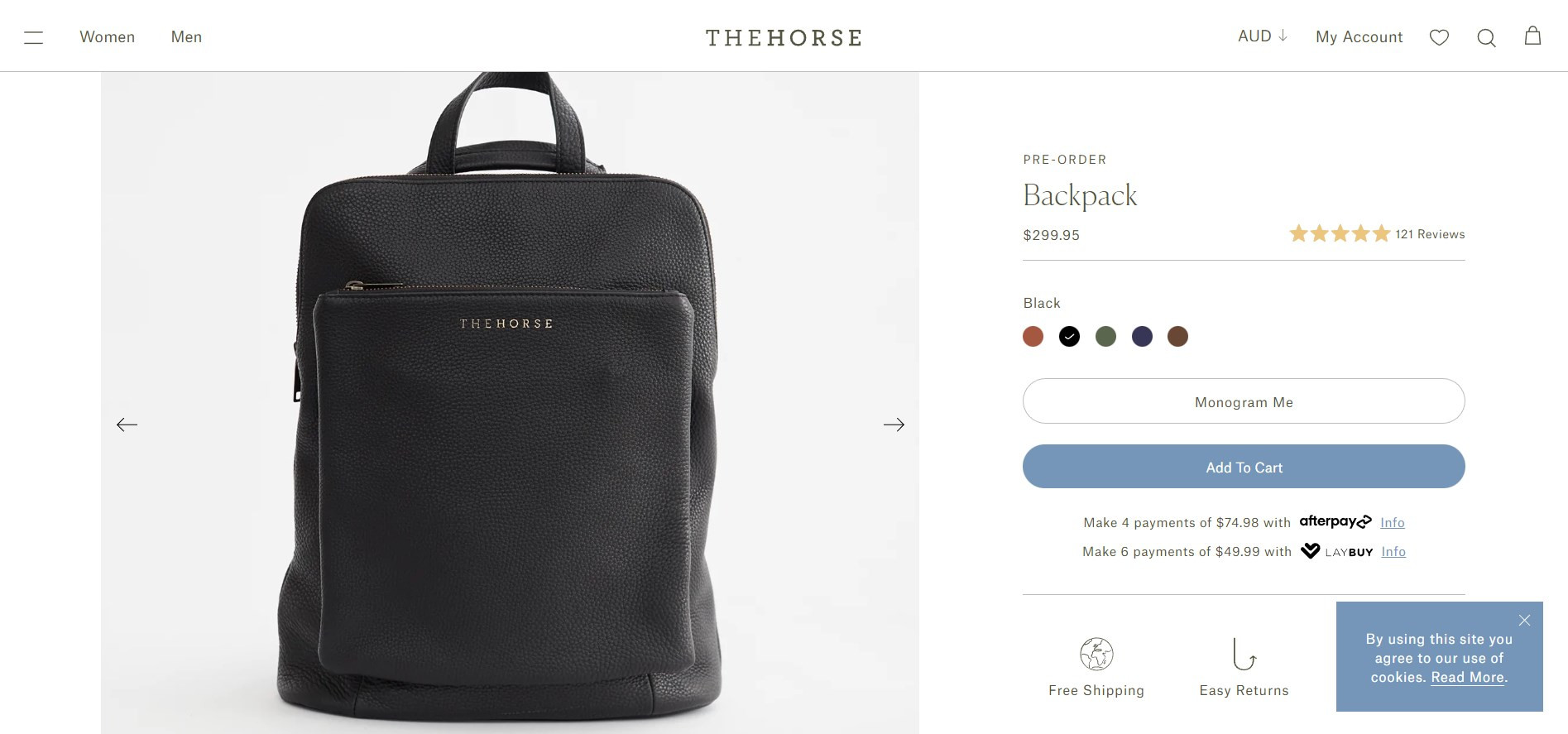Viewport: 1568px width, 734px height.
Task: Show previous product image arrow
Action: pyautogui.click(x=127, y=425)
